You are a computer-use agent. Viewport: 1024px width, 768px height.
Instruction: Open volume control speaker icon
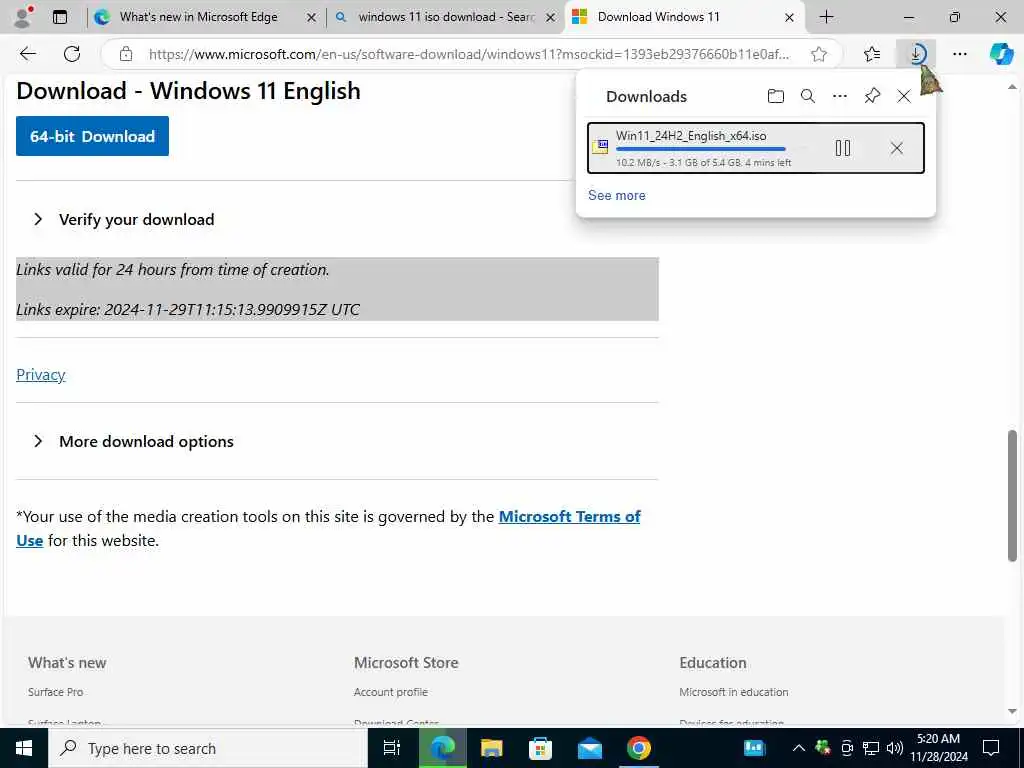coord(895,748)
